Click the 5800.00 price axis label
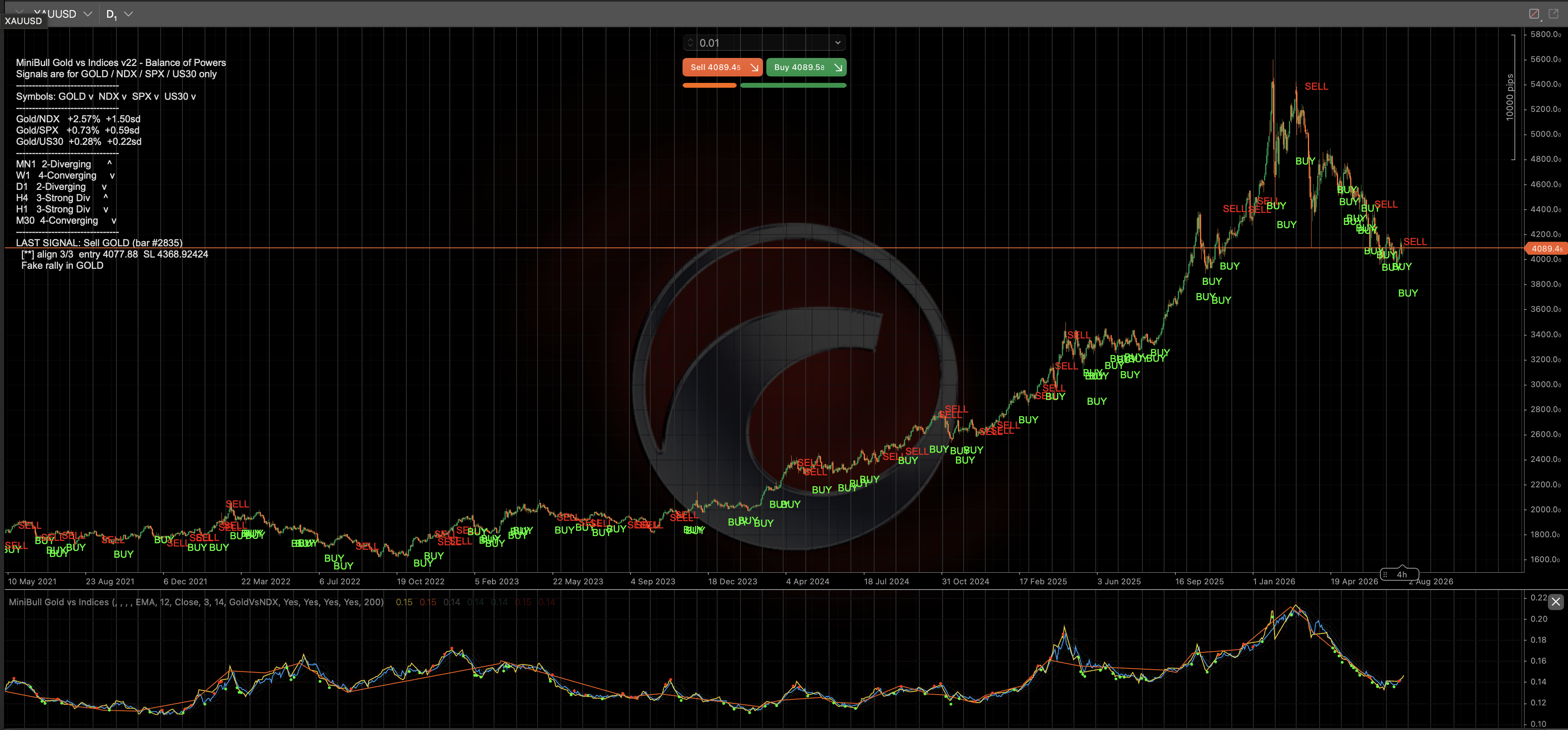This screenshot has width=1568, height=730. [1545, 35]
